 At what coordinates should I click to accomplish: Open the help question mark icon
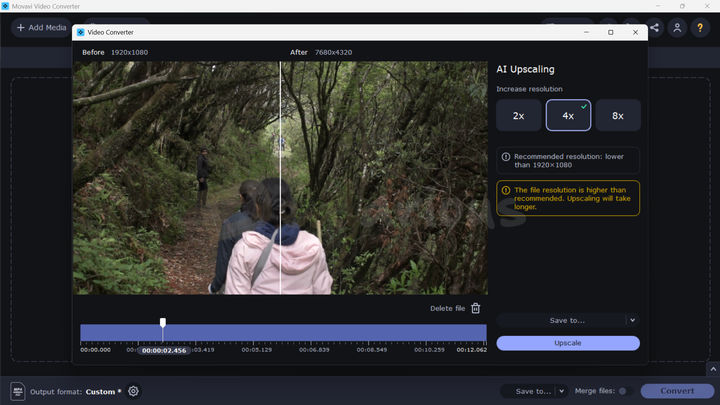pyautogui.click(x=702, y=28)
